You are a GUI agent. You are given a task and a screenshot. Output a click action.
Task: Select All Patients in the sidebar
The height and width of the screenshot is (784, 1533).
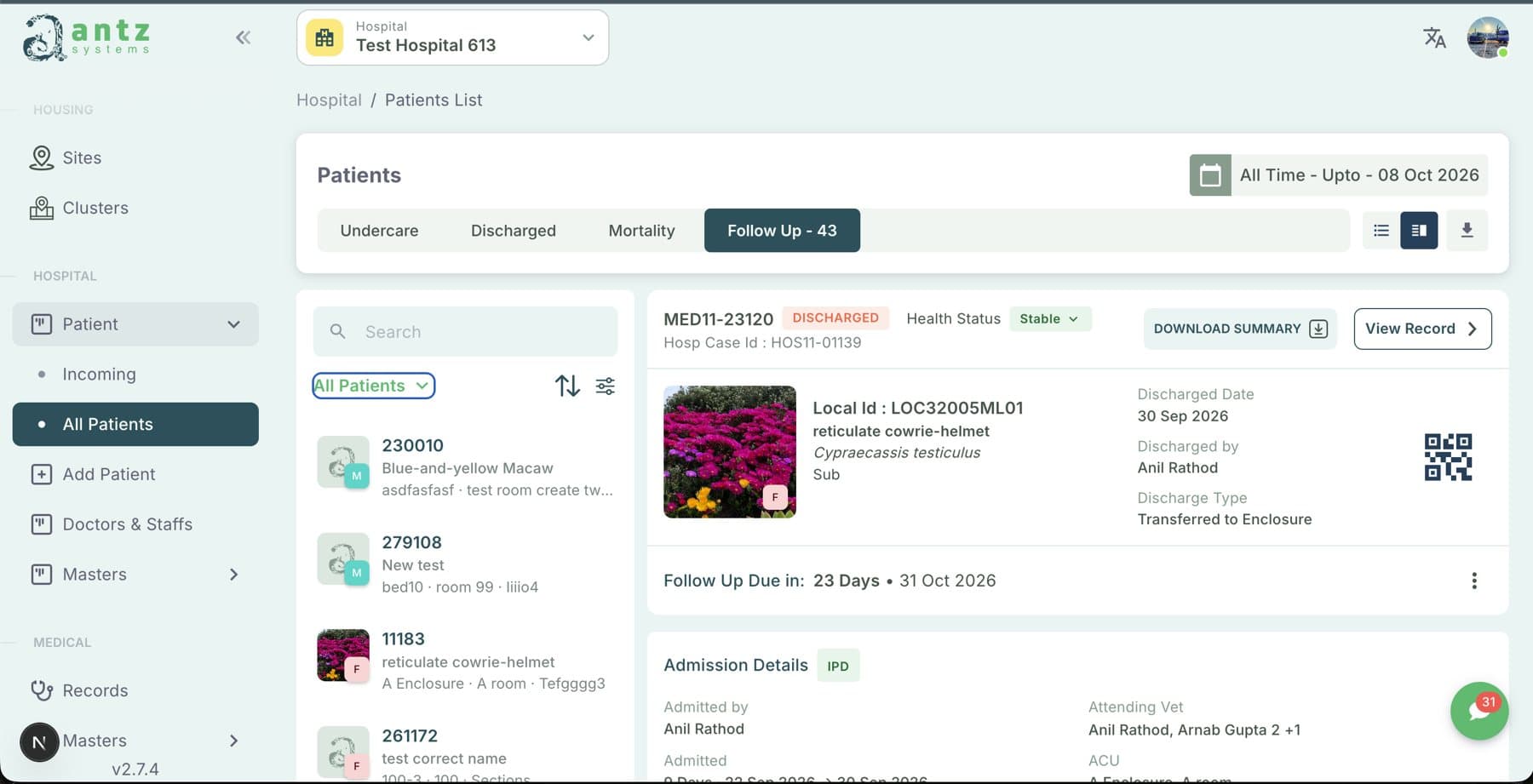click(x=135, y=425)
